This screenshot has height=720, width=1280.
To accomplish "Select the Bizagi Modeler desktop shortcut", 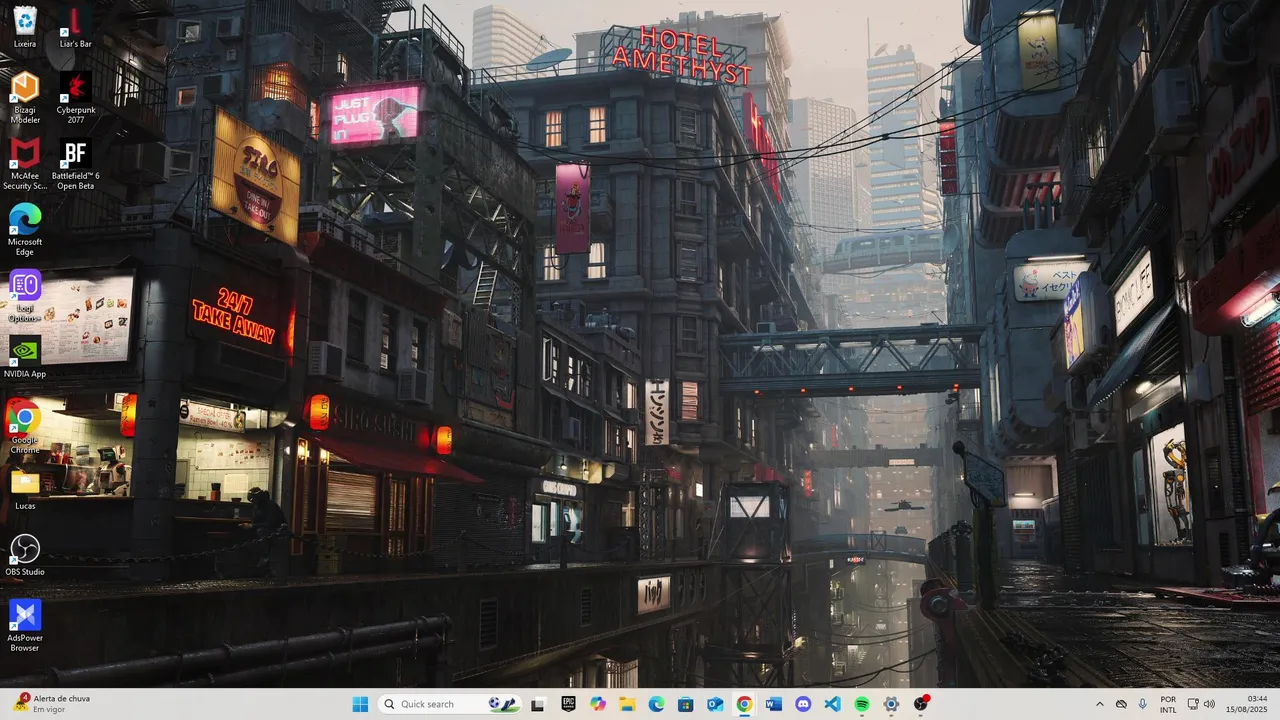I will point(25,97).
